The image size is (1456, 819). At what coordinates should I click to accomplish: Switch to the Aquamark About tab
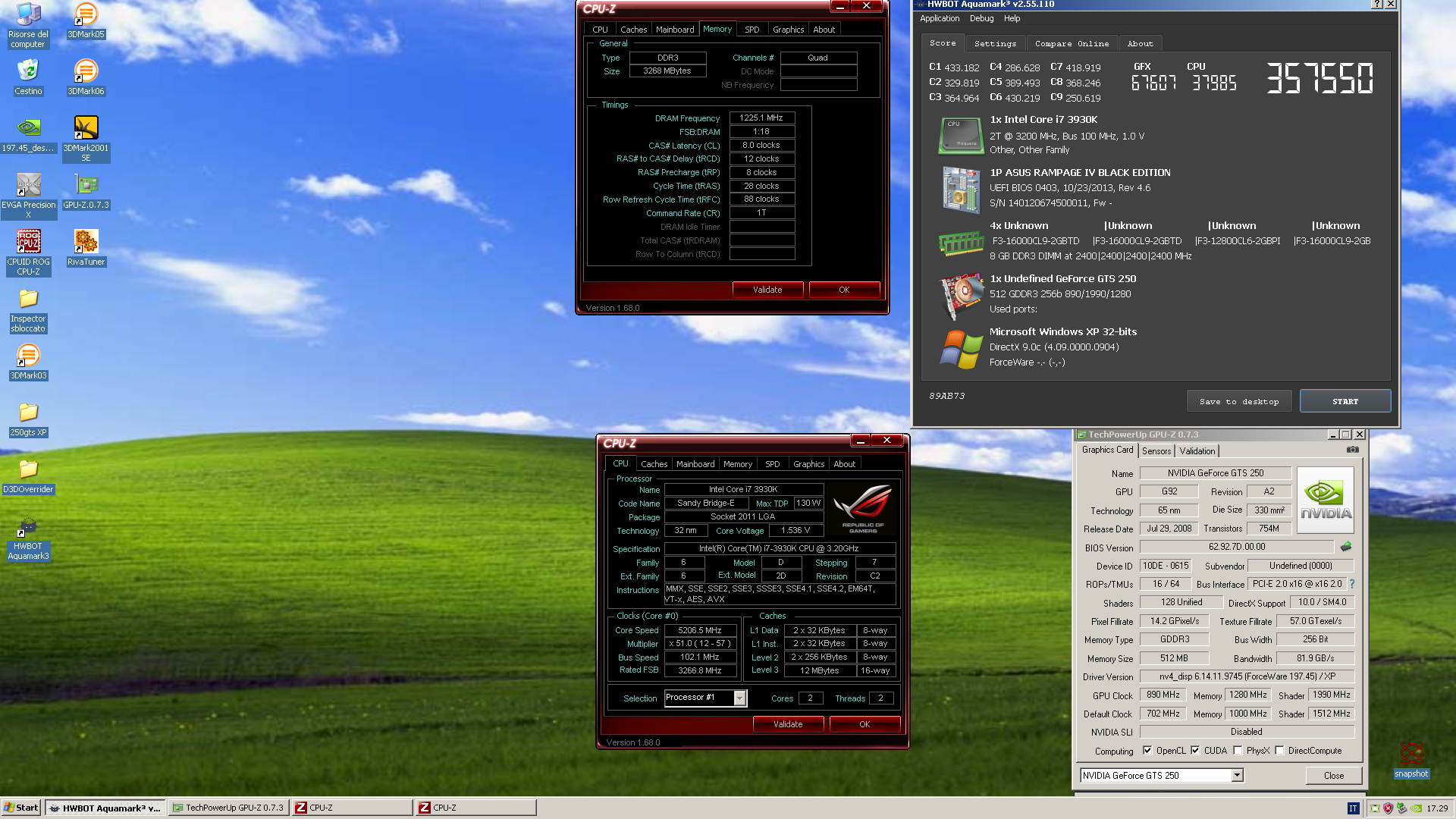click(1140, 44)
